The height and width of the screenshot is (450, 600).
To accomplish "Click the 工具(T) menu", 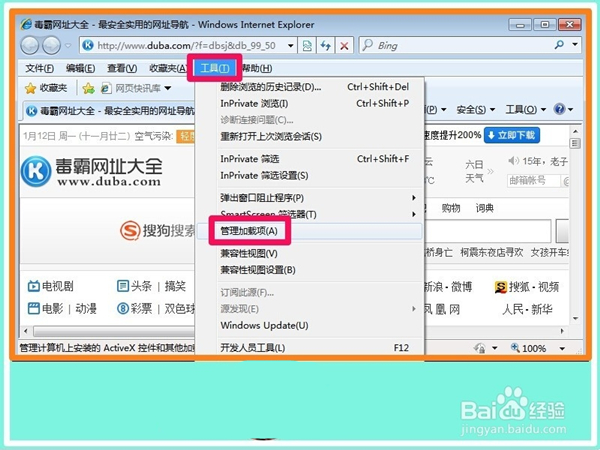I will (x=215, y=68).
